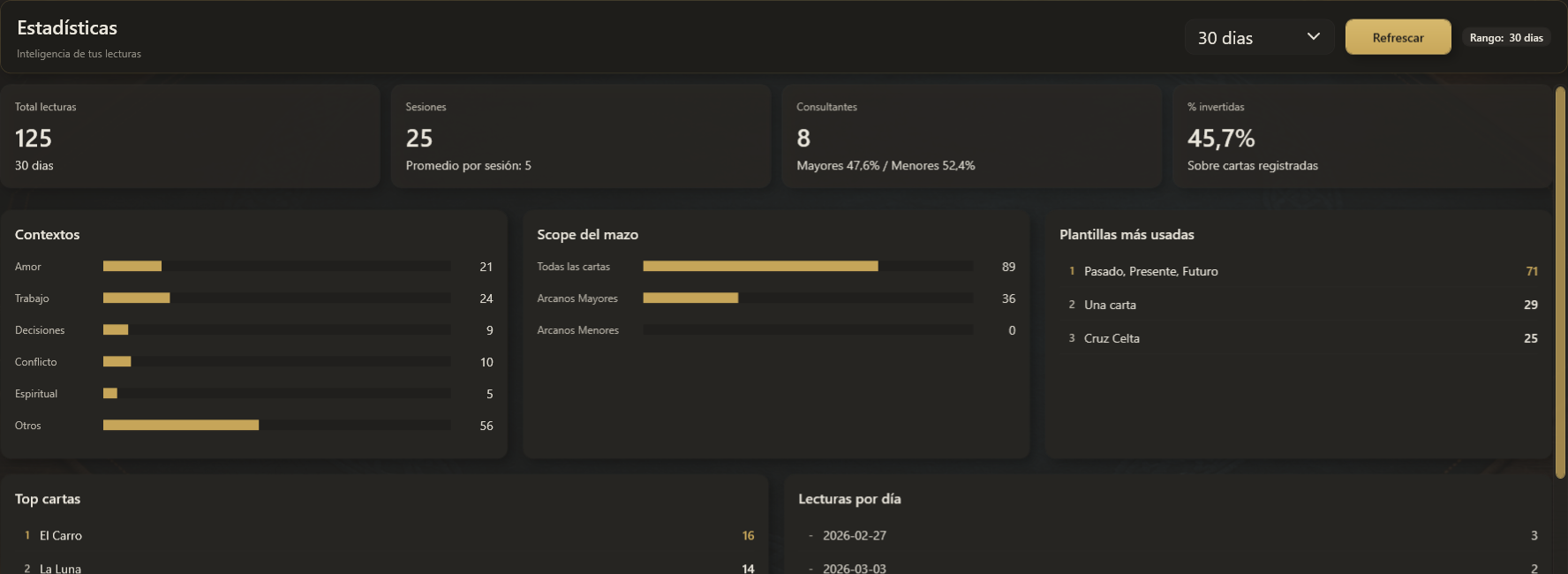Image resolution: width=1568 pixels, height=574 pixels.
Task: Click the Todas las cartas bar
Action: coord(808,266)
